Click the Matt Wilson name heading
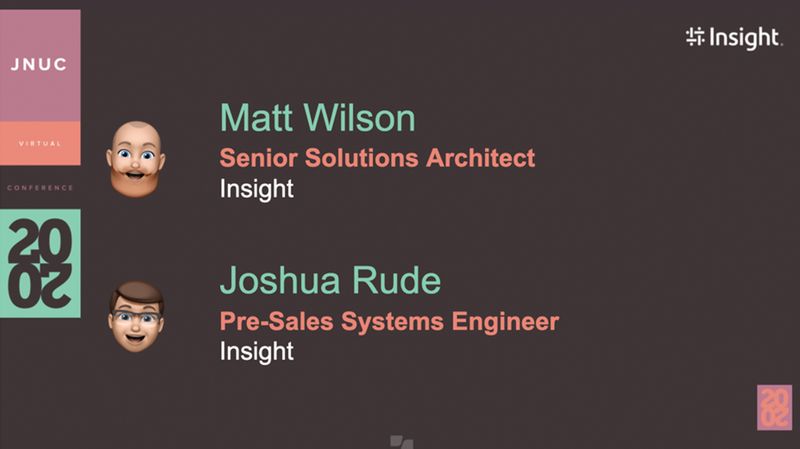The width and height of the screenshot is (800, 449). [317, 118]
